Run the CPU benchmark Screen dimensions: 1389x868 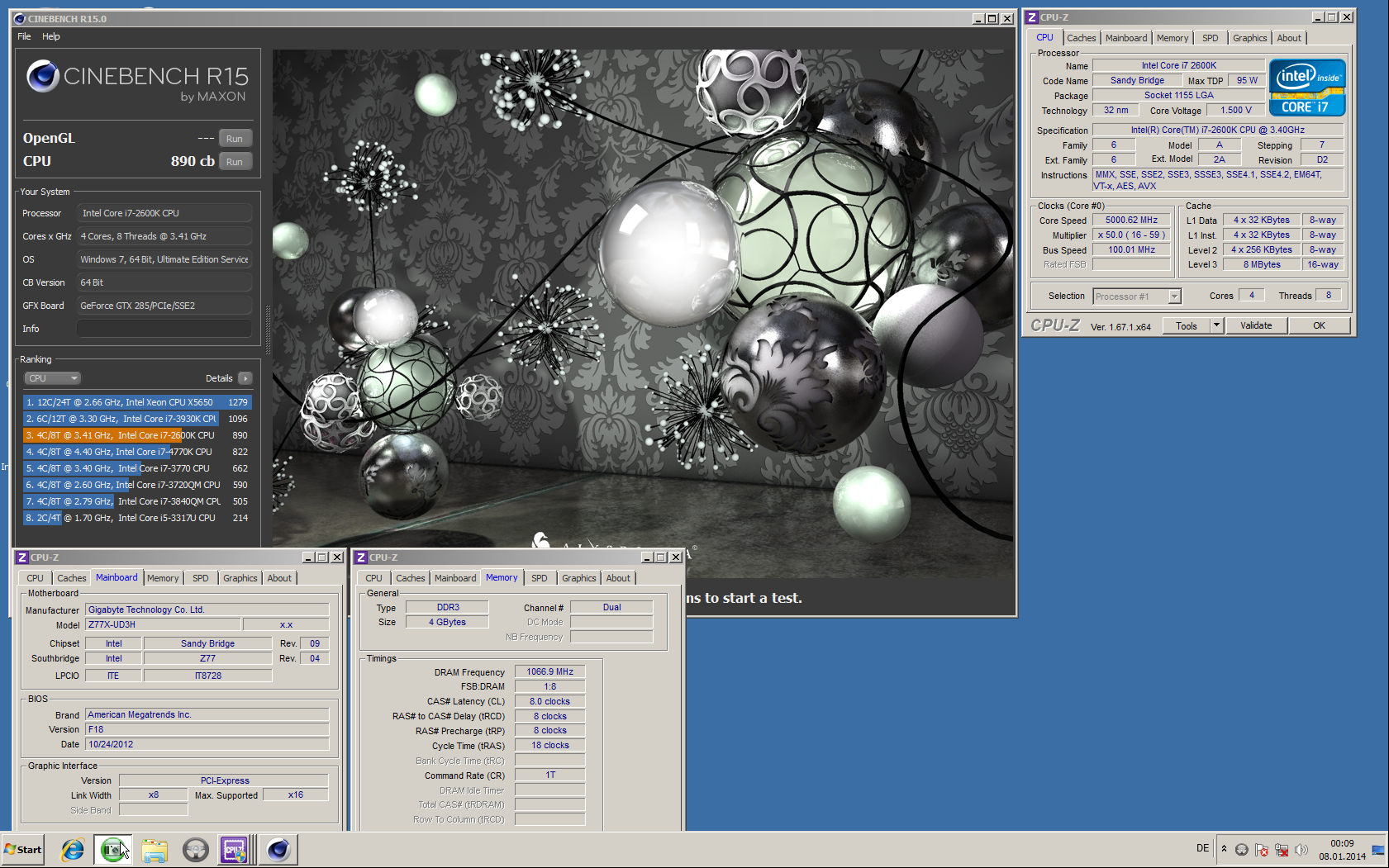pyautogui.click(x=235, y=162)
